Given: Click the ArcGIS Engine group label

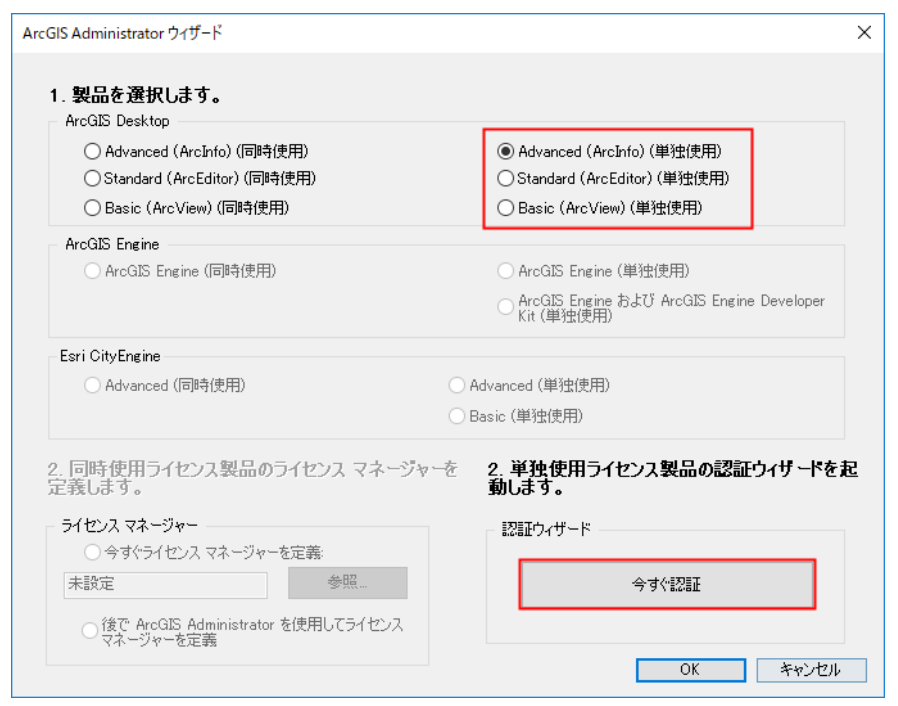Looking at the screenshot, I should (x=112, y=244).
